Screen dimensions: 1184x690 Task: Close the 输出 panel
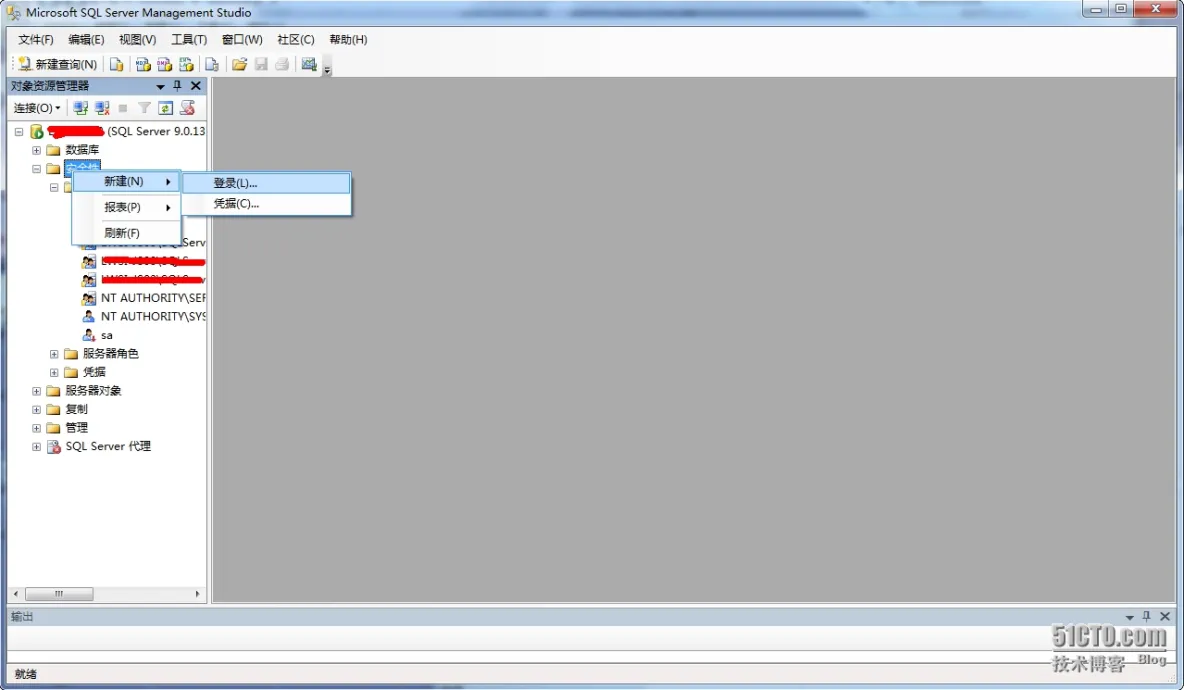point(1165,616)
